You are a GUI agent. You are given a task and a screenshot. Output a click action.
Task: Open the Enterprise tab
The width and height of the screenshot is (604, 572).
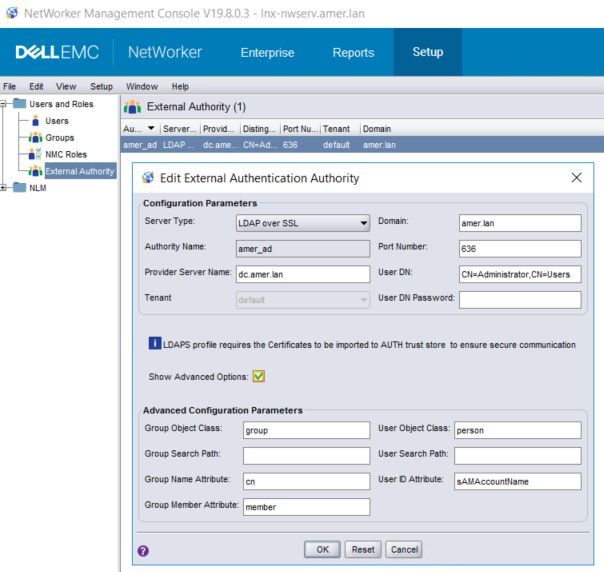click(267, 53)
